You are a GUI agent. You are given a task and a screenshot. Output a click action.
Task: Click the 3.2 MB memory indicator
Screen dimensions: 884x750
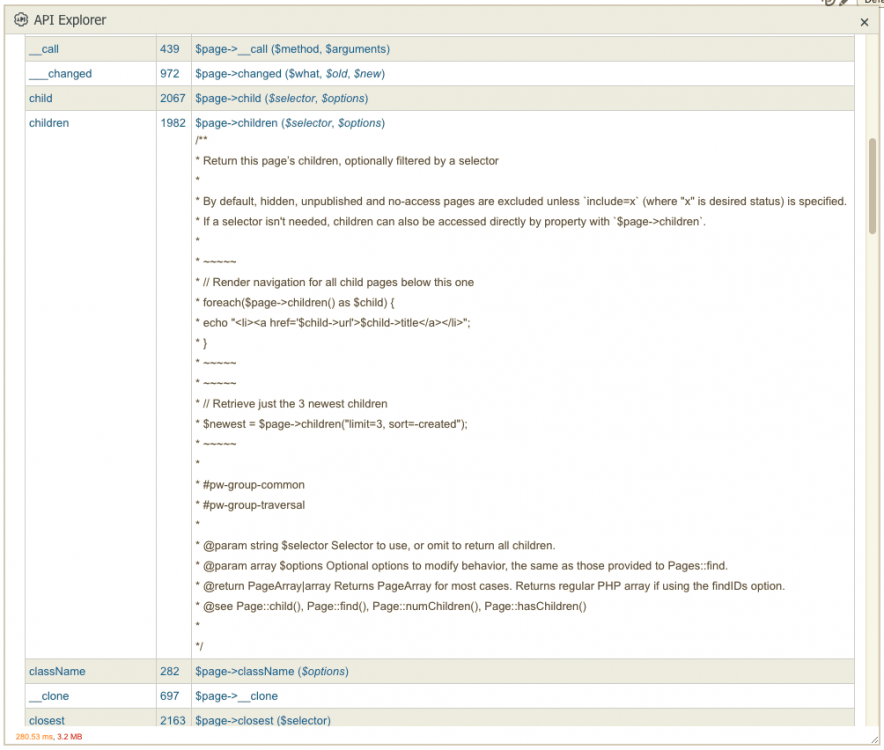click(70, 737)
